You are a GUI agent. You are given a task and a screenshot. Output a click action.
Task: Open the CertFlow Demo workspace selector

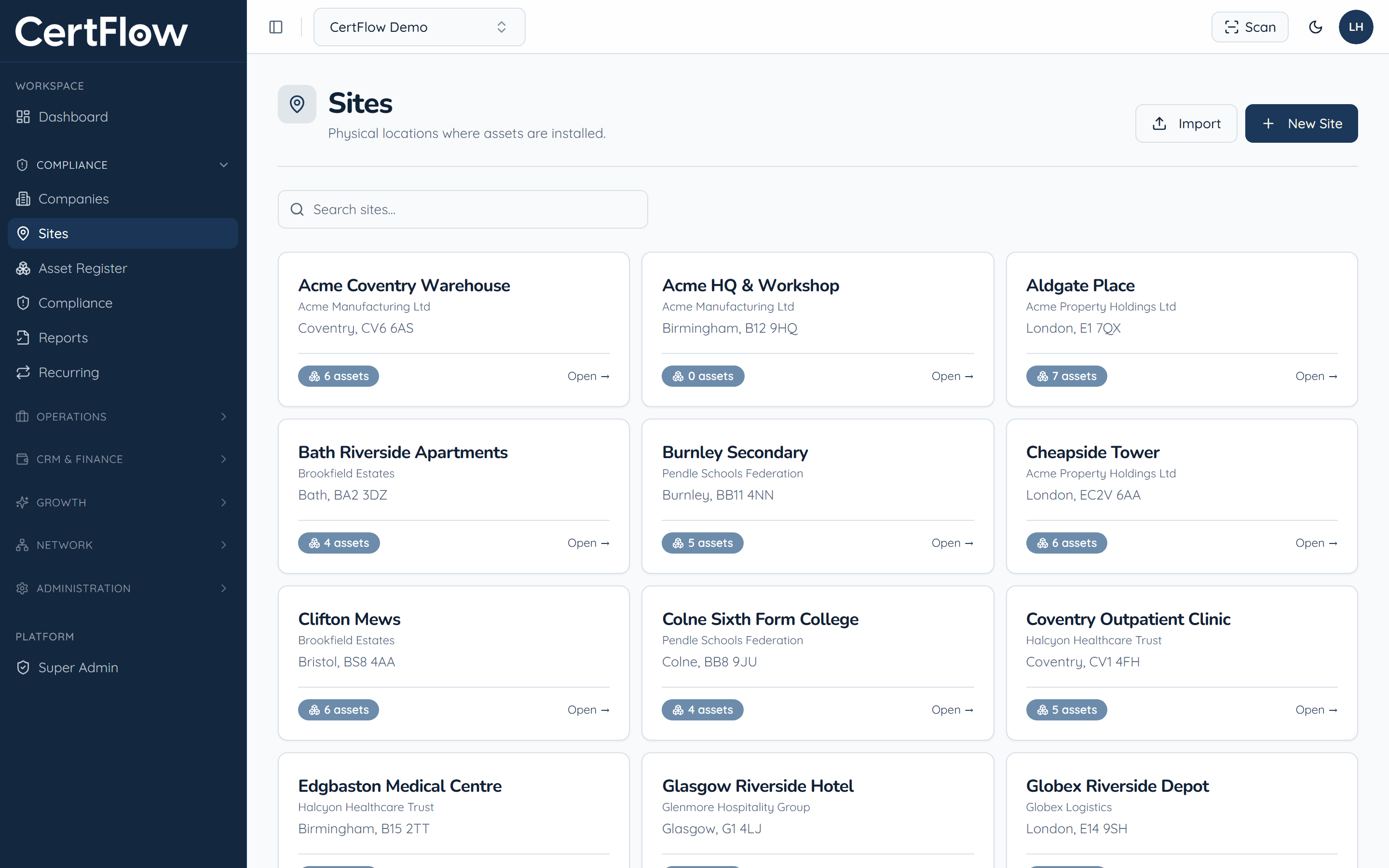point(419,27)
